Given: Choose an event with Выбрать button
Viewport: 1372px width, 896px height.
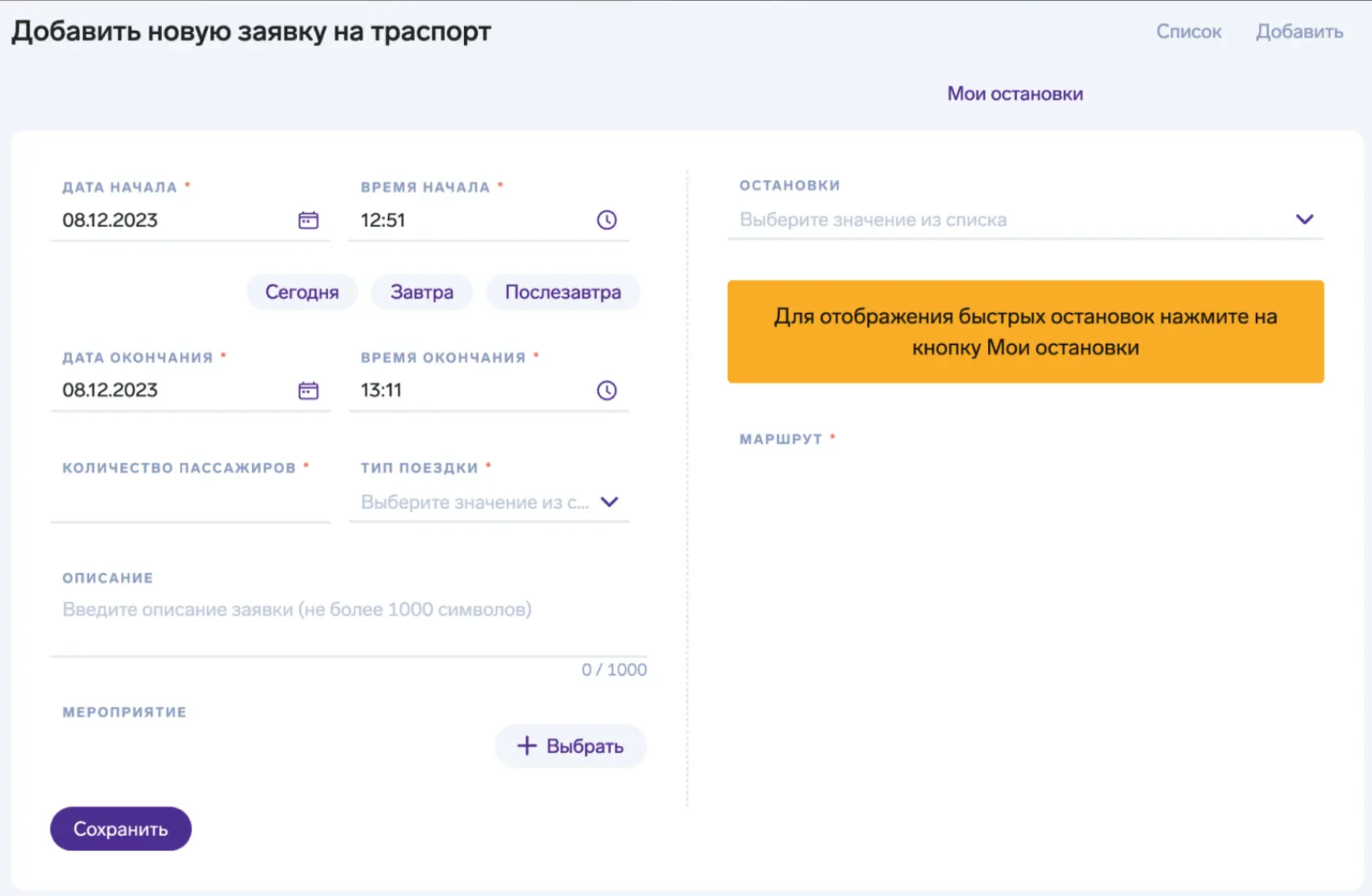Looking at the screenshot, I should 571,746.
